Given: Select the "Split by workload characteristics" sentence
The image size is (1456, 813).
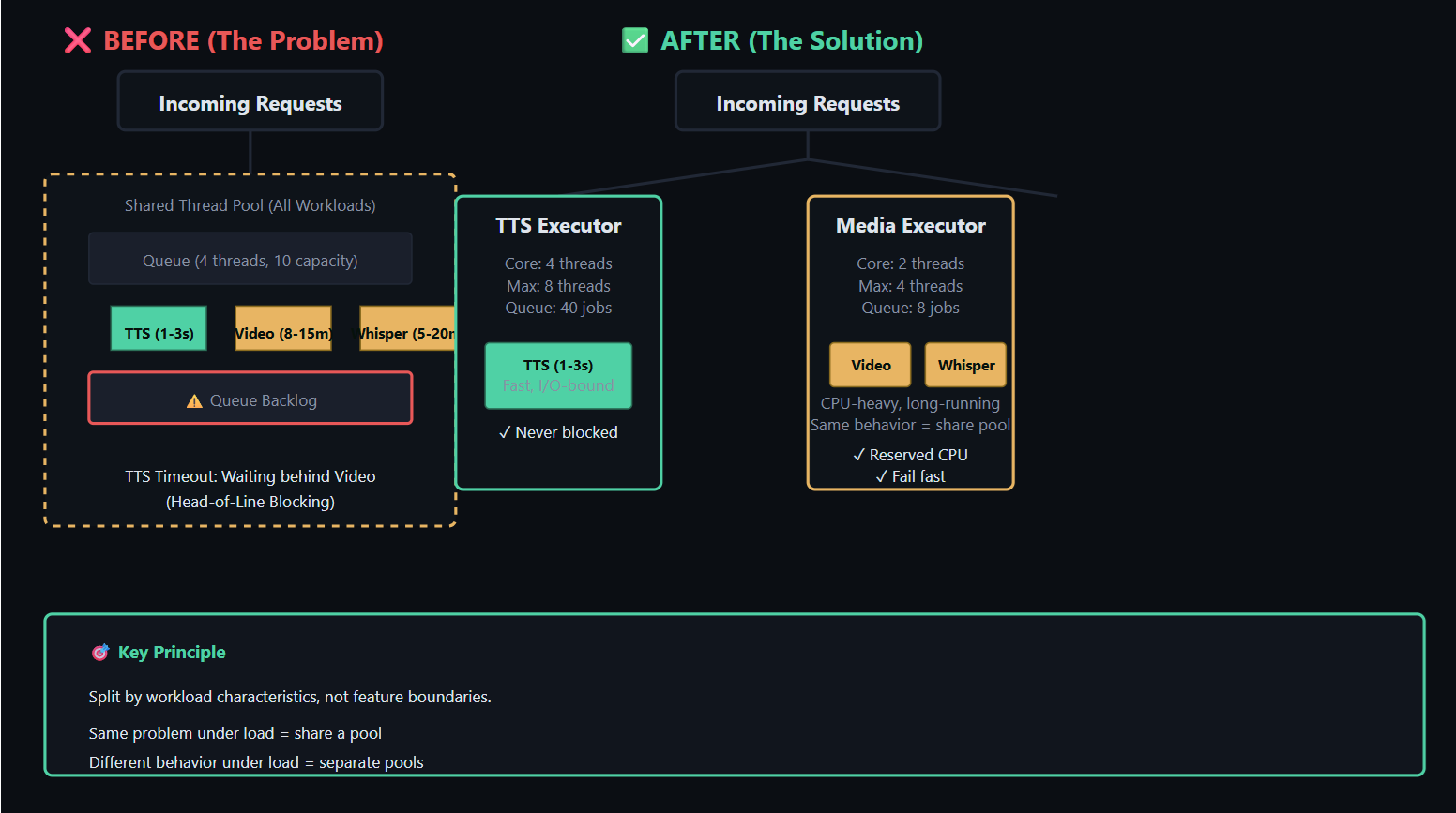Looking at the screenshot, I should click(x=290, y=697).
